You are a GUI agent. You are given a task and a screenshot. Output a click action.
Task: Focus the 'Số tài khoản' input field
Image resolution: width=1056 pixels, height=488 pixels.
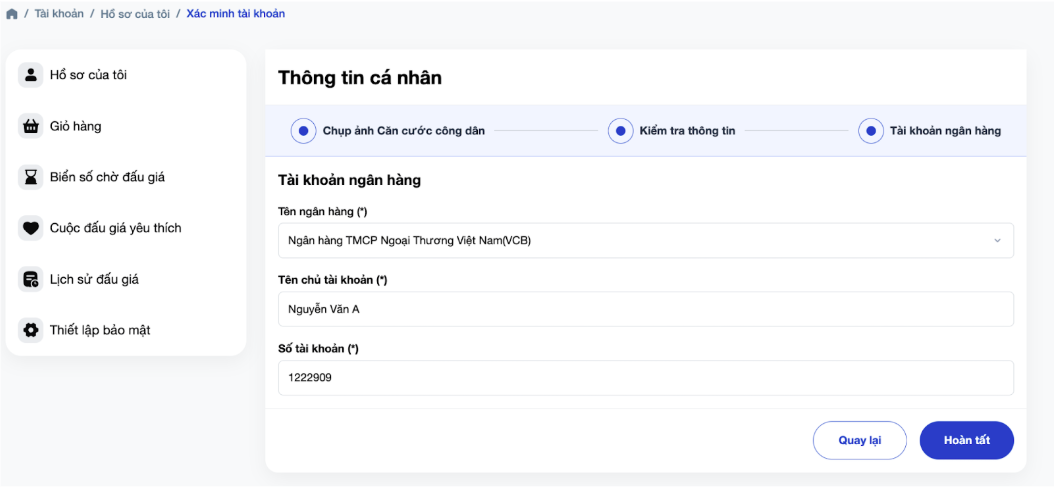pyautogui.click(x=646, y=378)
